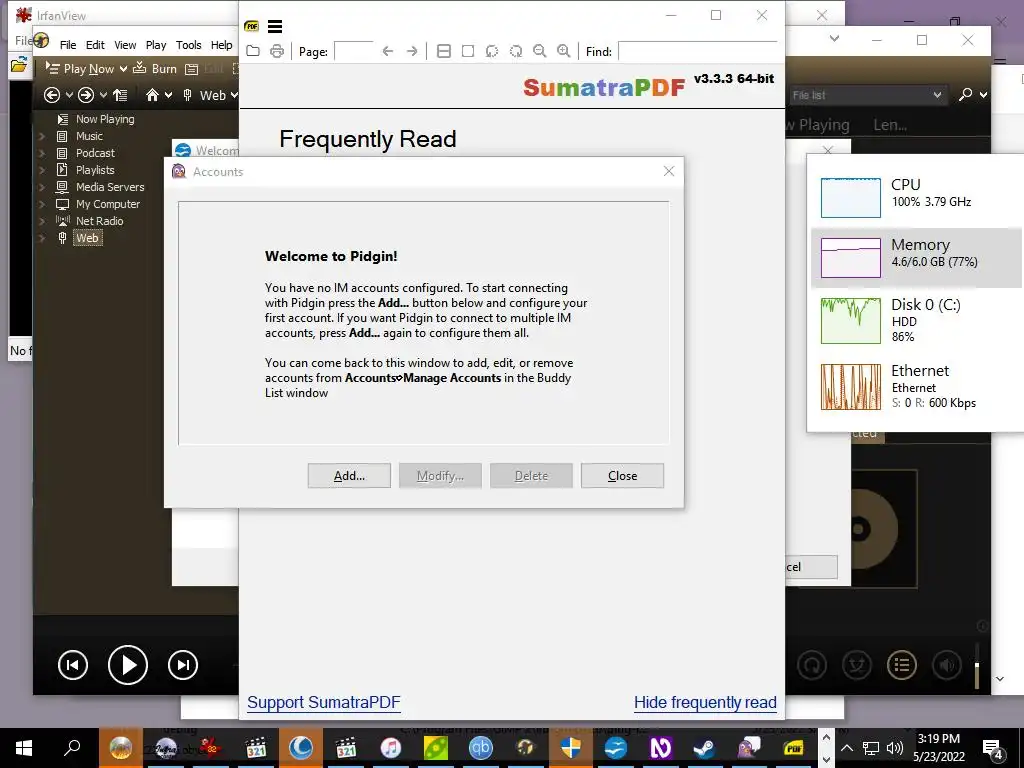Viewport: 1024px width, 768px height.
Task: Click Burn in the media player toolbar
Action: [x=155, y=69]
